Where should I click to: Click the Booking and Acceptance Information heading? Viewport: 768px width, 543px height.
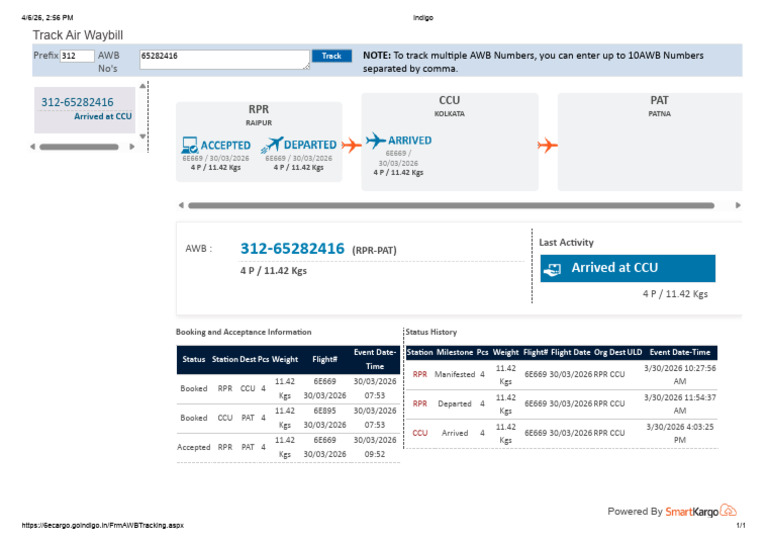(243, 331)
